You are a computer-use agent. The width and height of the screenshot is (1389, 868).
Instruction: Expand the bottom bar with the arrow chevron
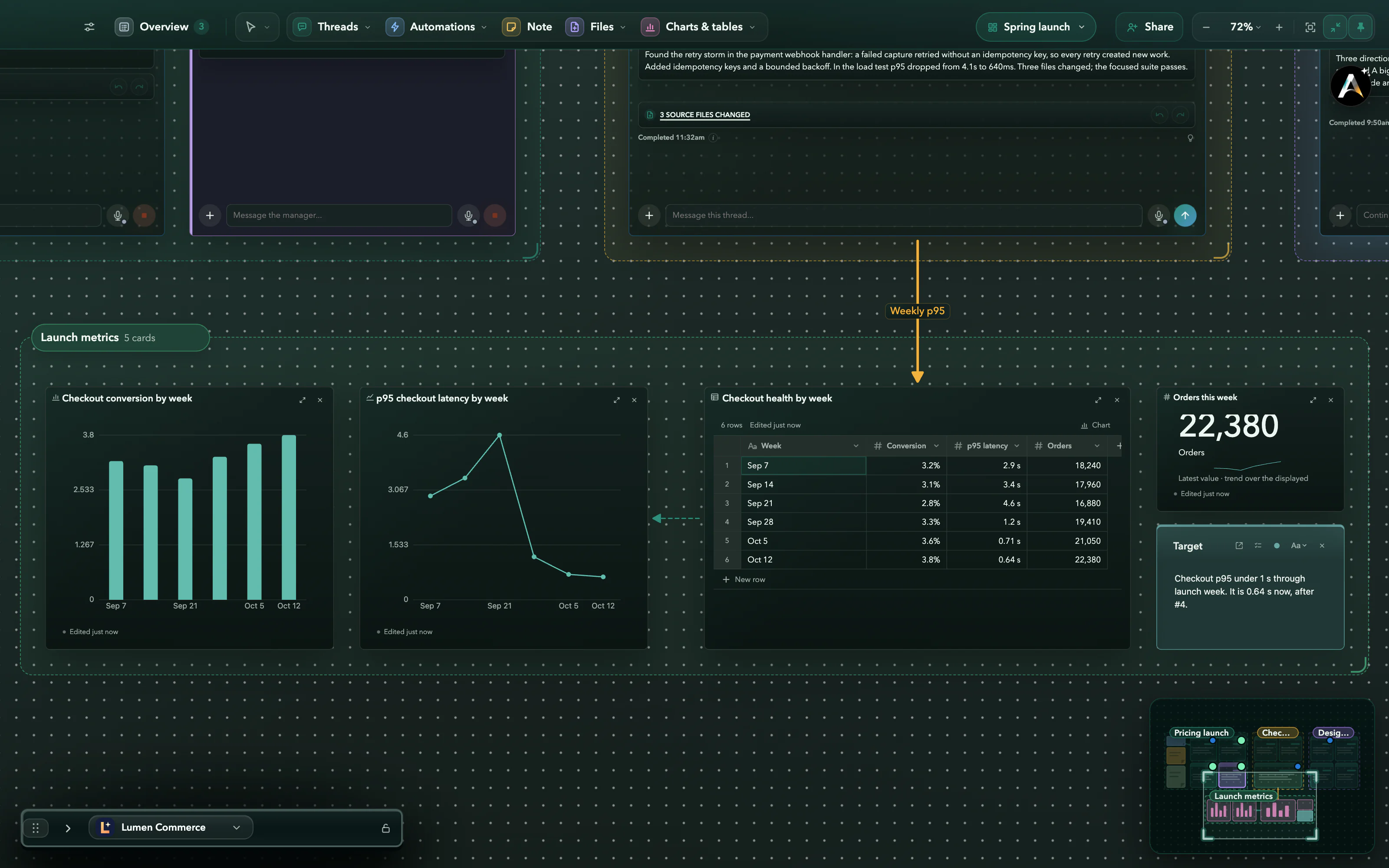click(68, 828)
